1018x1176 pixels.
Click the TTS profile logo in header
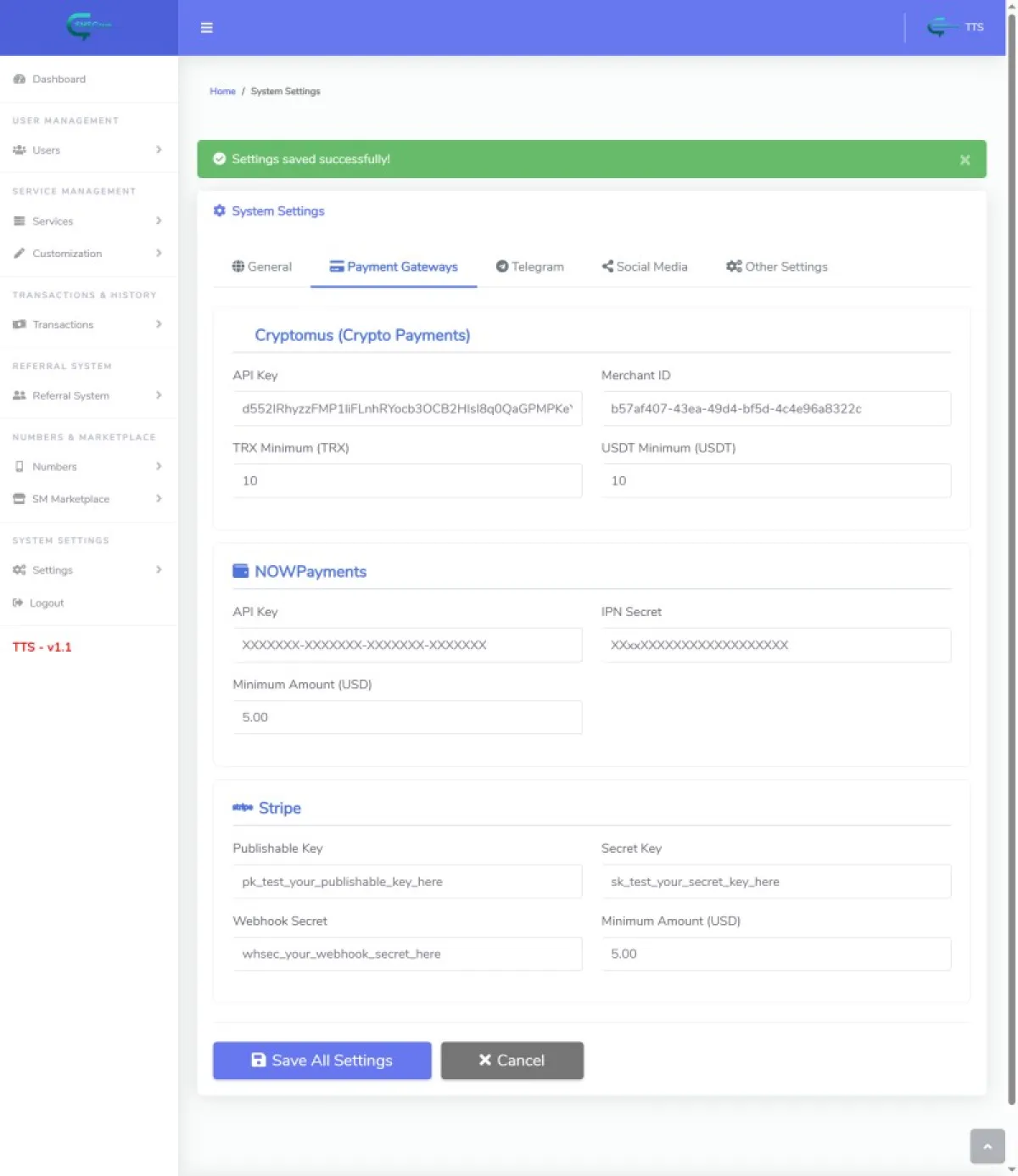coord(938,27)
